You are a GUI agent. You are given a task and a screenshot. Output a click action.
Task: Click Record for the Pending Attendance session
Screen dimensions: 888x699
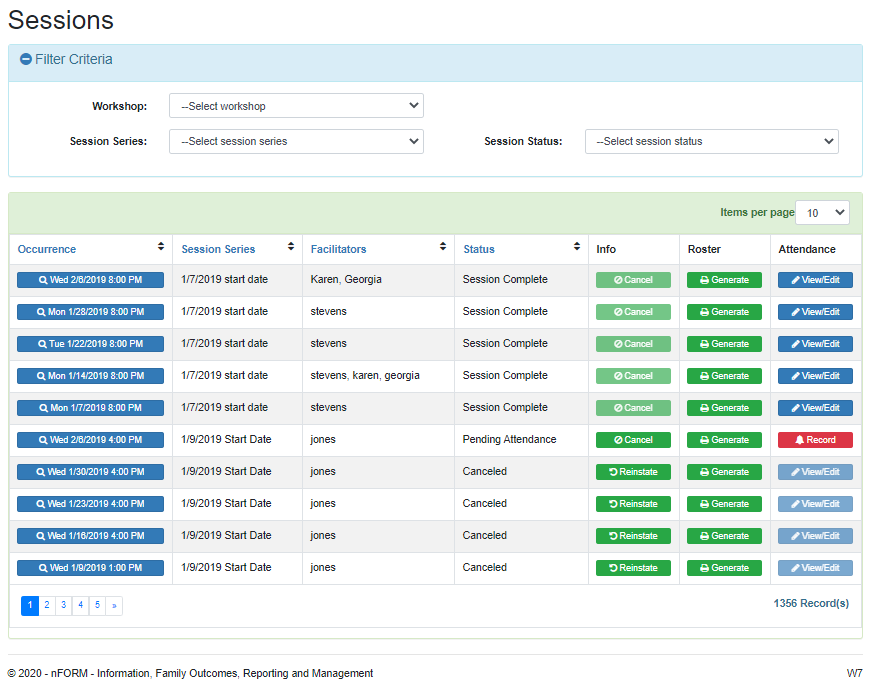(815, 440)
